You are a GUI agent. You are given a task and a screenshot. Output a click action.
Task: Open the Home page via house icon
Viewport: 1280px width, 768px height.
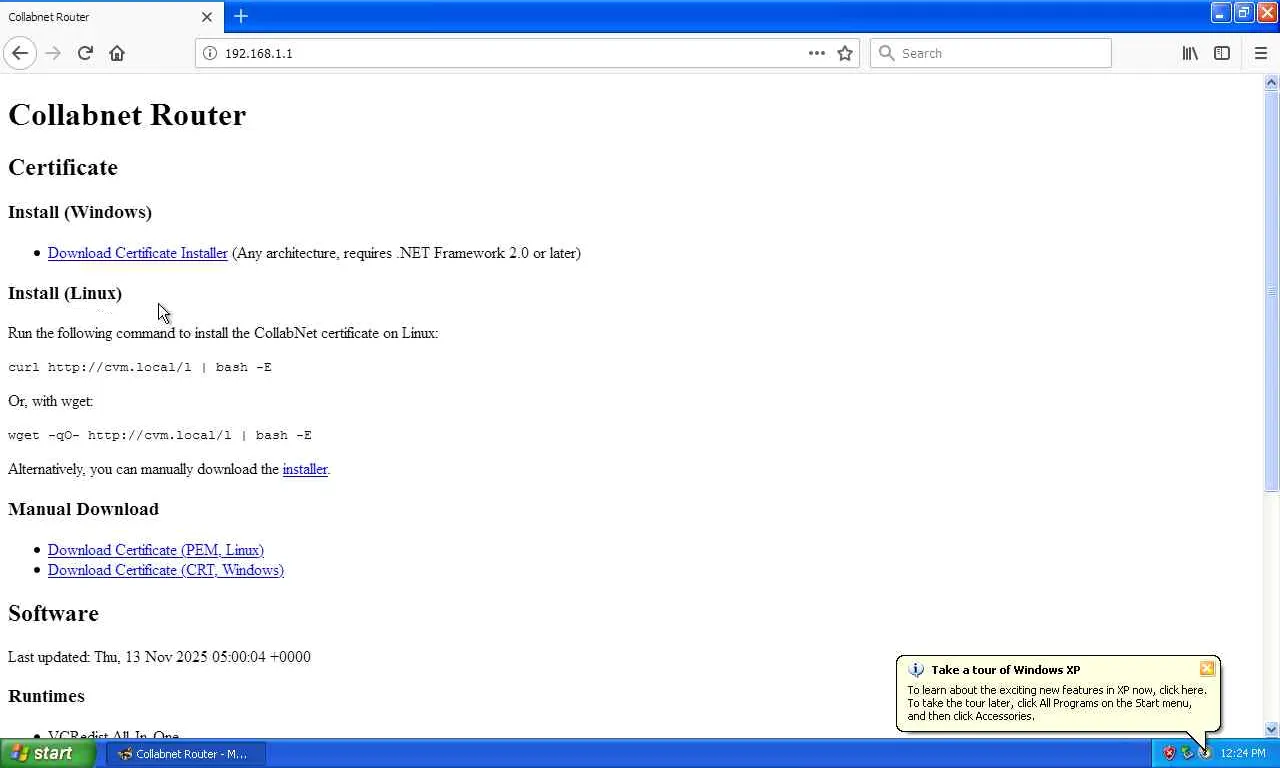tap(117, 53)
